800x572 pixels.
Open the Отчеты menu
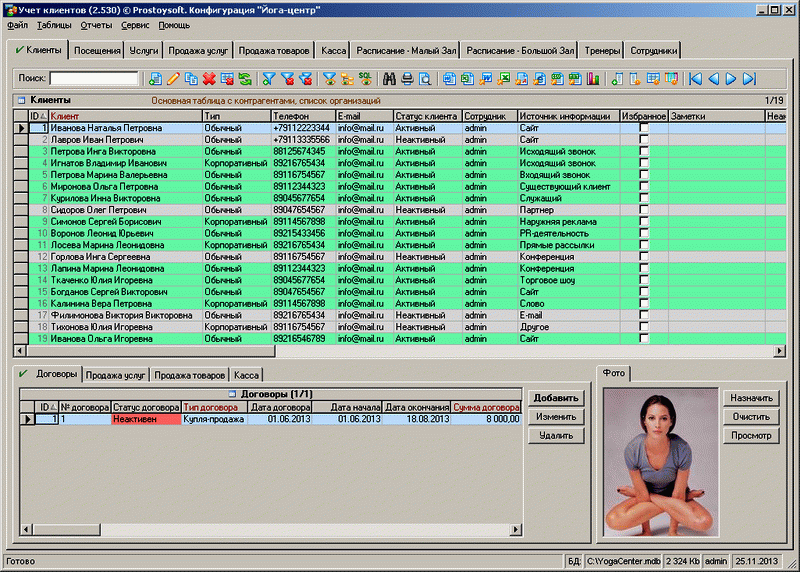tap(96, 23)
